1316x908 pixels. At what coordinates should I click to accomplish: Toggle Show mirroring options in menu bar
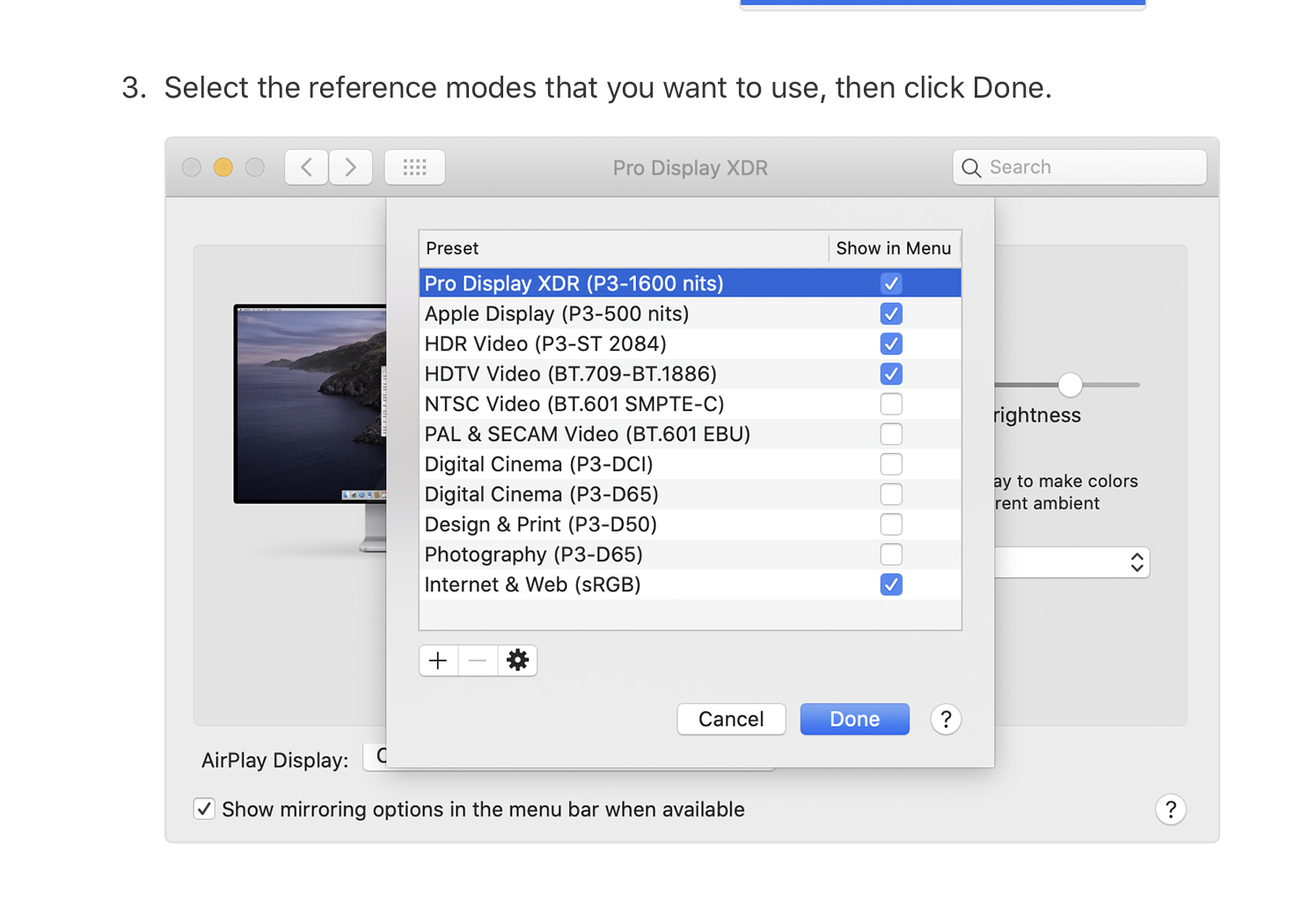tap(204, 809)
